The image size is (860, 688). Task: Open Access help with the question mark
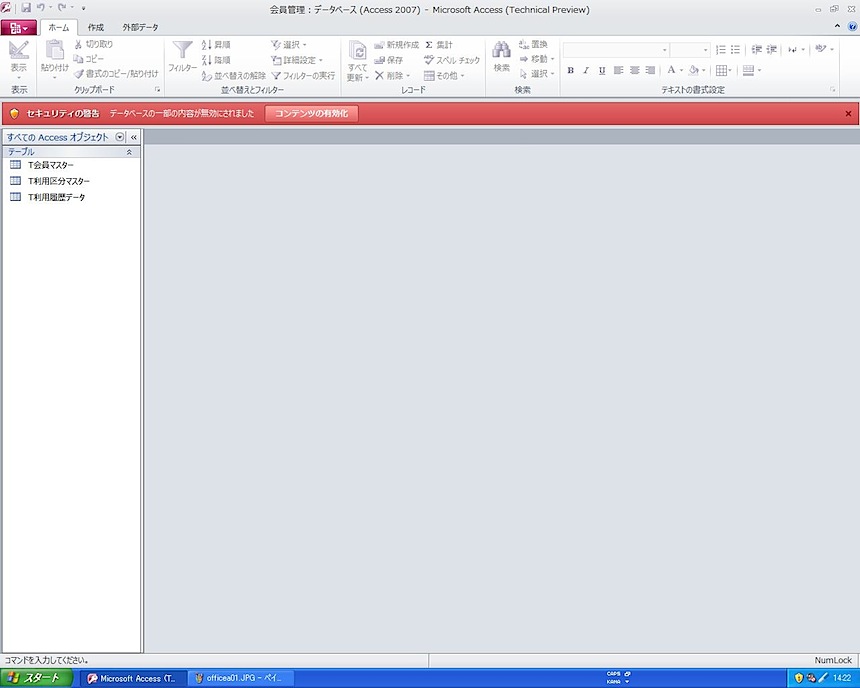(x=852, y=26)
